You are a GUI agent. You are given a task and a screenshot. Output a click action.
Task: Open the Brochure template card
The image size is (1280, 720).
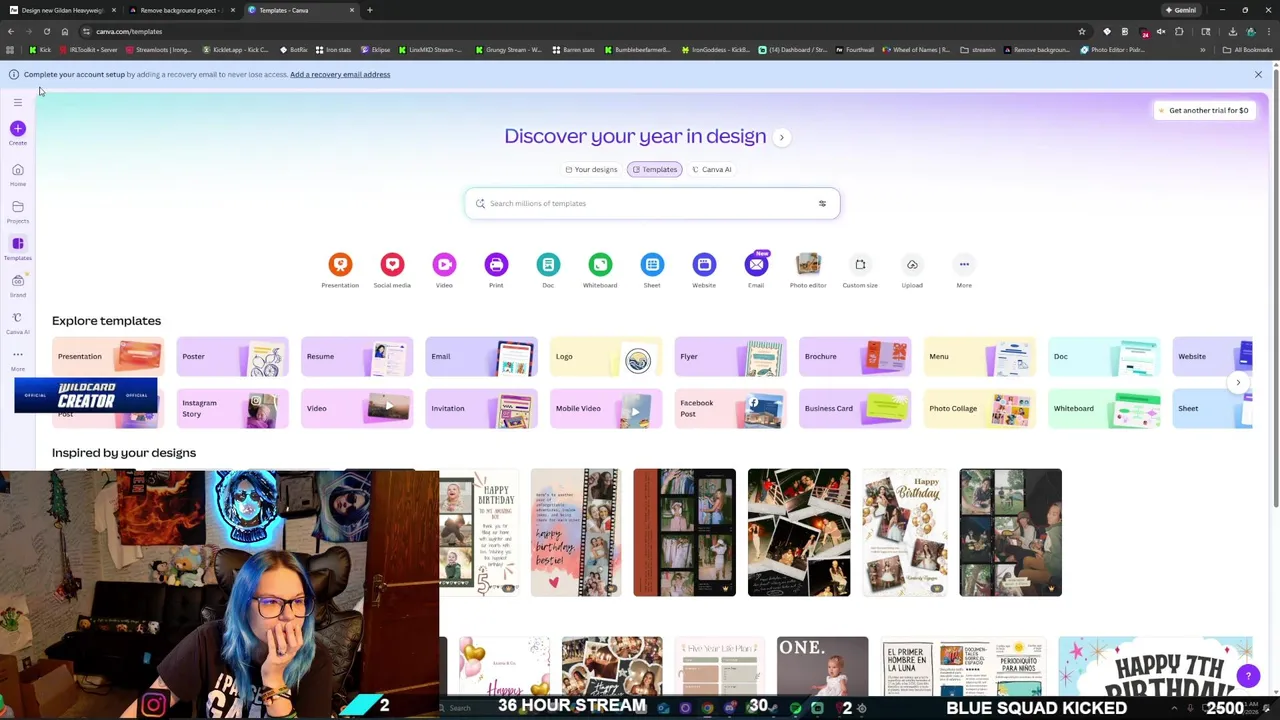pyautogui.click(x=855, y=356)
